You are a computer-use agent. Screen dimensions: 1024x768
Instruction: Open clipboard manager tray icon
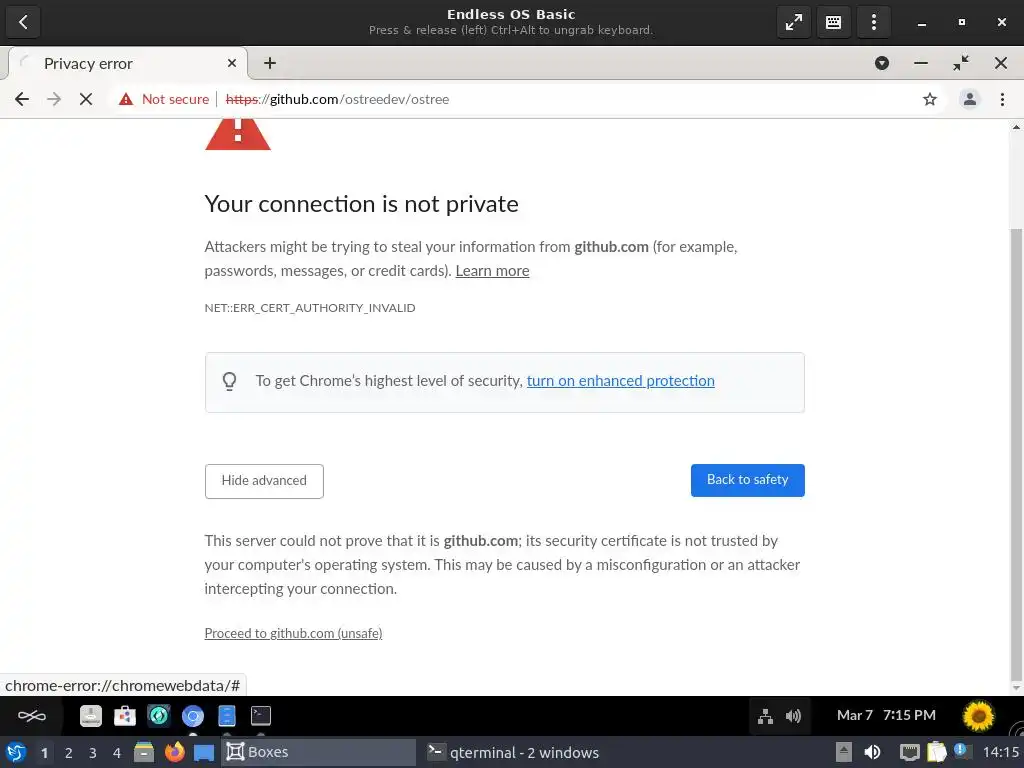pyautogui.click(x=936, y=753)
